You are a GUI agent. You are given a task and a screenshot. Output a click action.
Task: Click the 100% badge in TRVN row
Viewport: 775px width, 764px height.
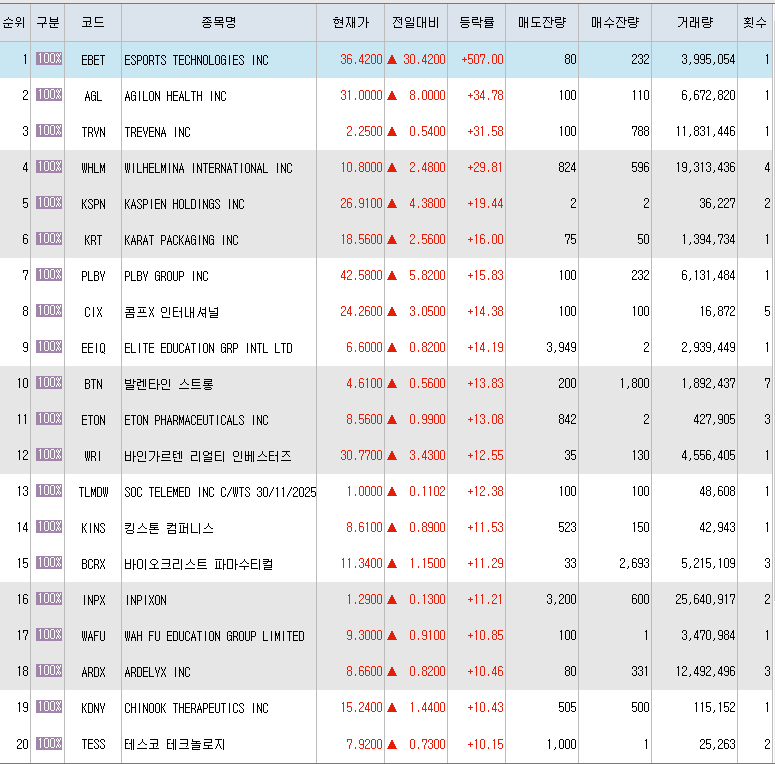(x=49, y=130)
